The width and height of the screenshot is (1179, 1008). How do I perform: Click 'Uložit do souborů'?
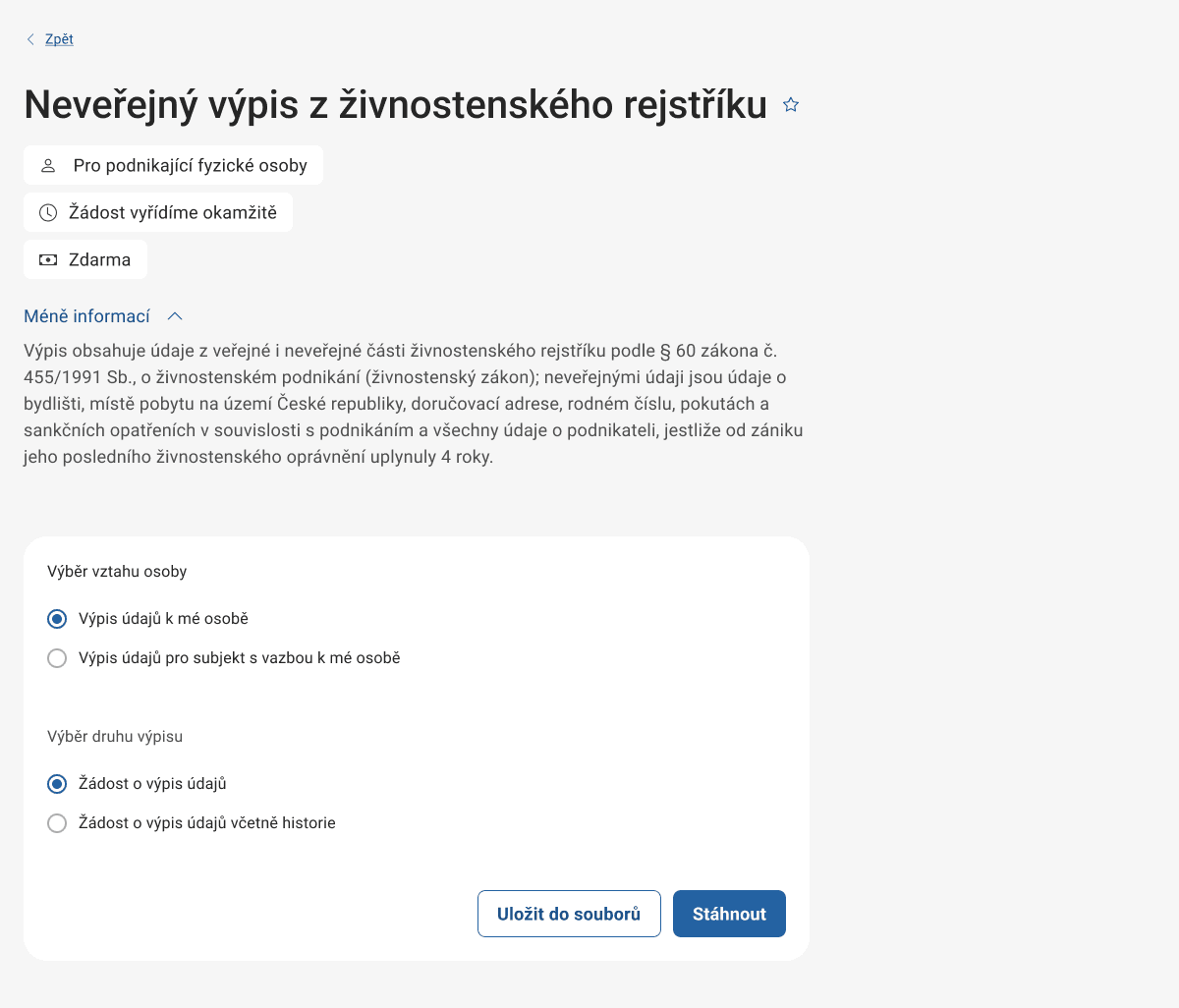coord(569,913)
